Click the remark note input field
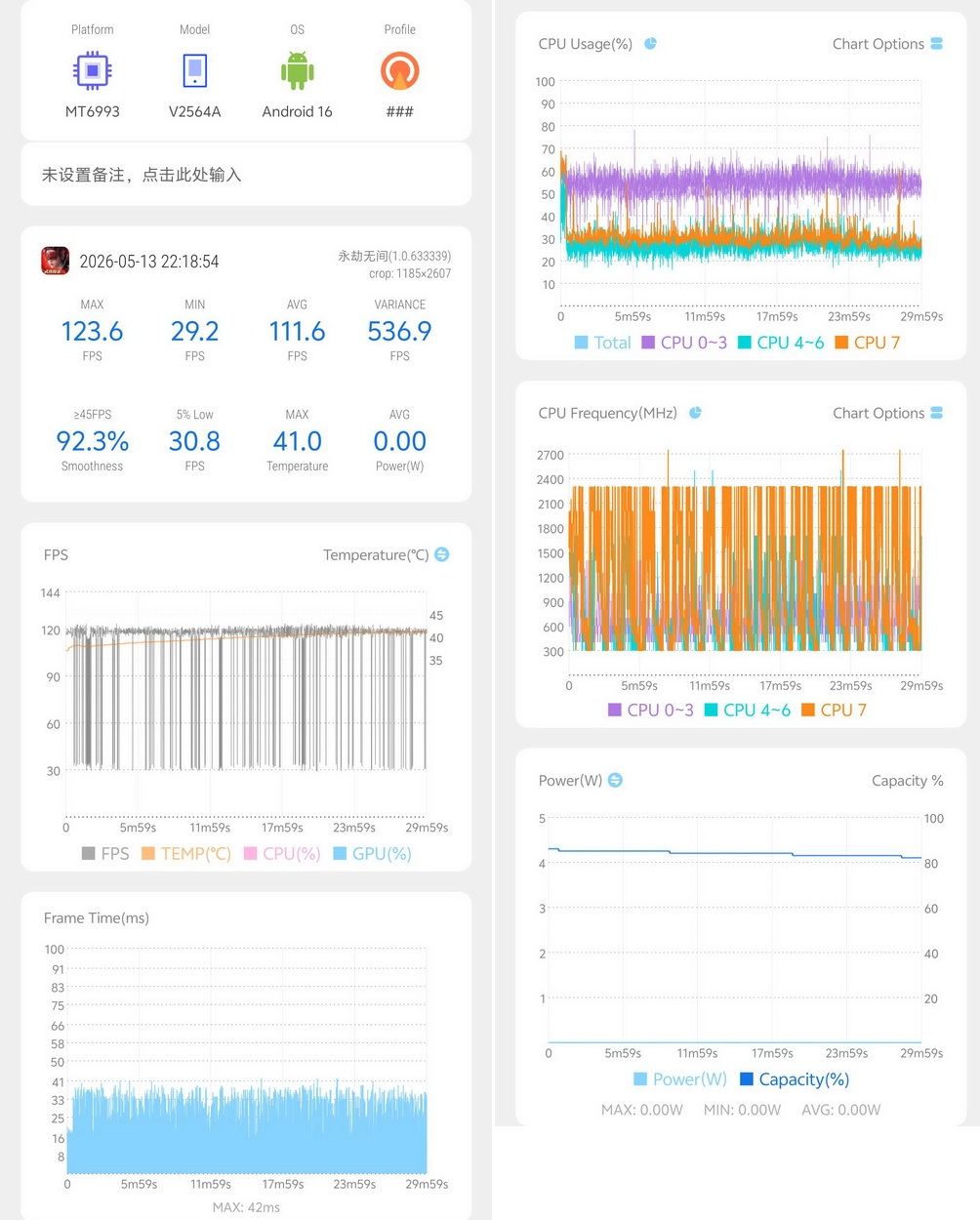The image size is (980, 1220). 246,175
